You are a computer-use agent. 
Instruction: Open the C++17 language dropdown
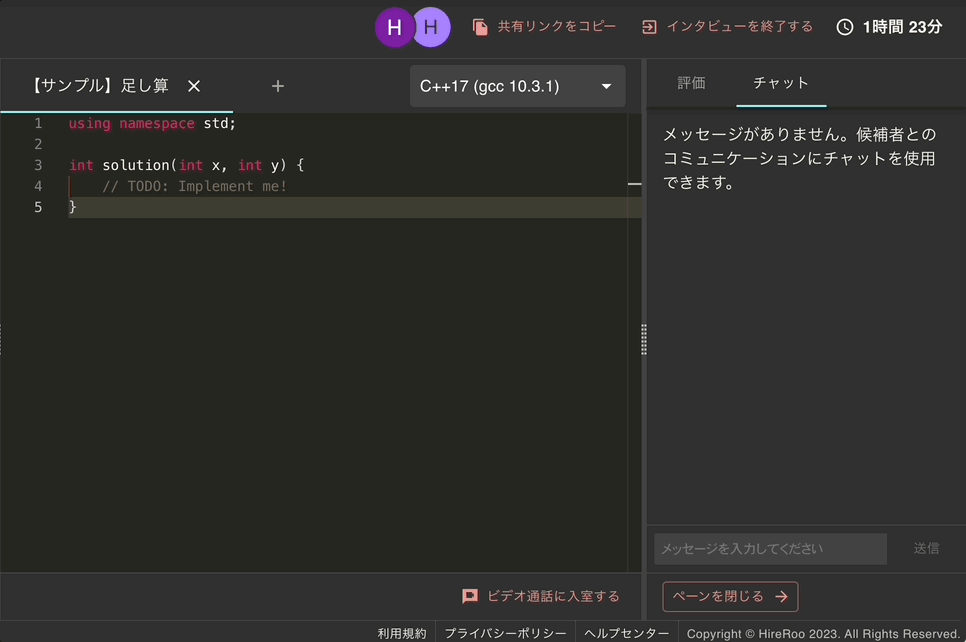pos(517,86)
